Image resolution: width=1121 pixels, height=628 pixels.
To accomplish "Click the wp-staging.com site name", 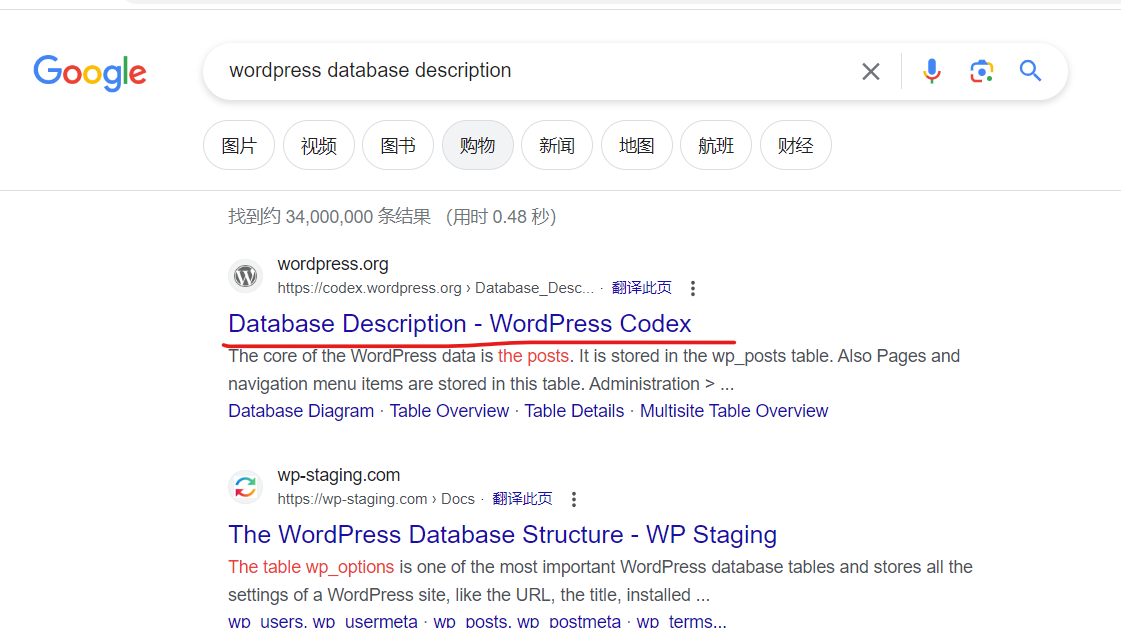I will point(339,475).
